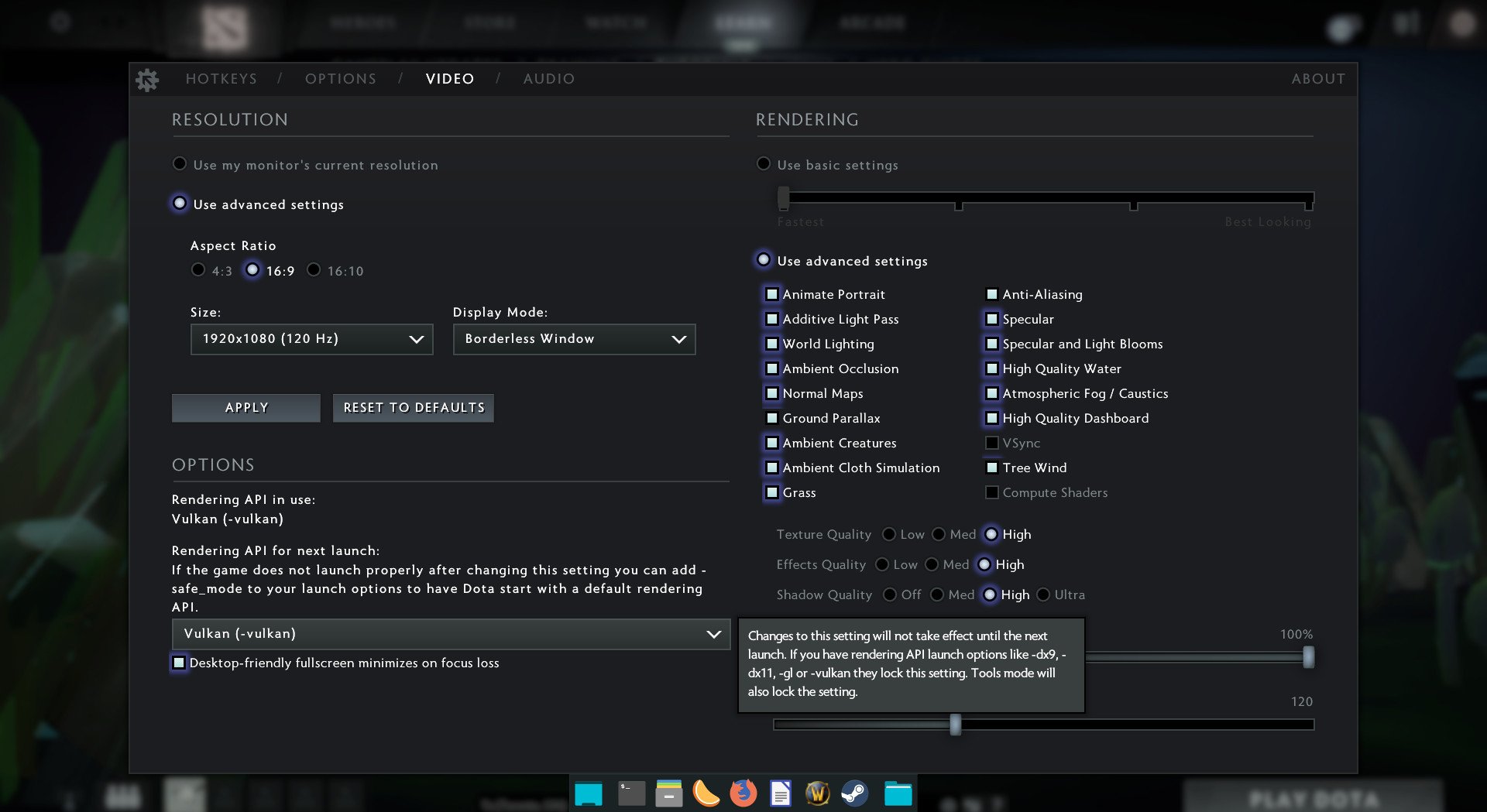Toggle Normal Maps checkbox

point(772,393)
